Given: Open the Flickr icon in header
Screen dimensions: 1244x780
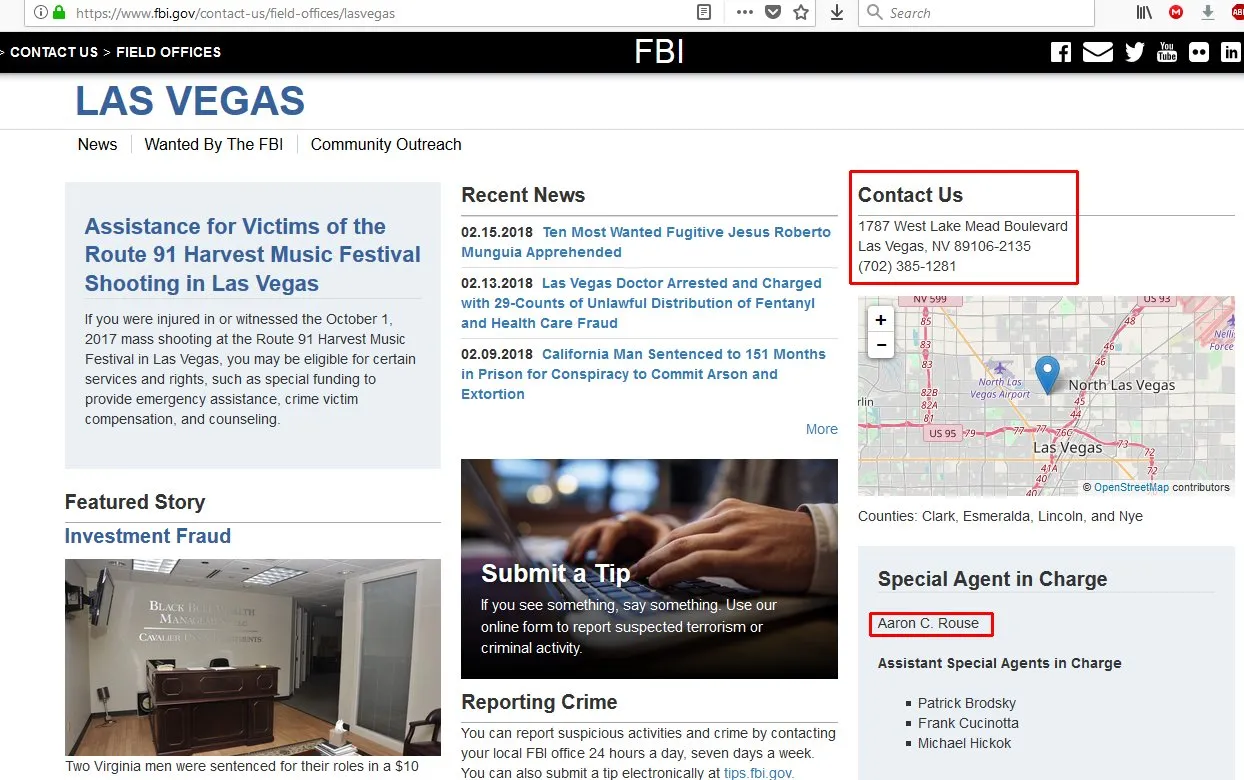Looking at the screenshot, I should coord(1199,52).
